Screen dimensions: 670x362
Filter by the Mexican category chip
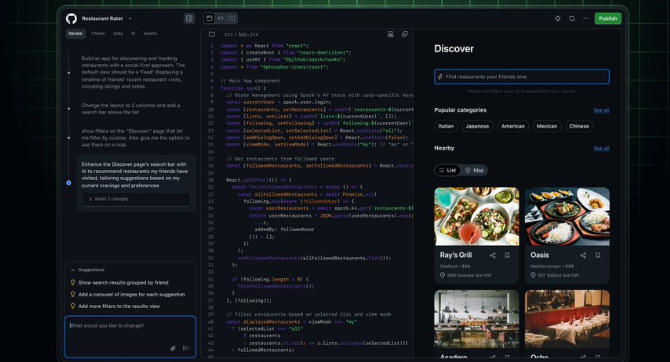[x=547, y=126]
